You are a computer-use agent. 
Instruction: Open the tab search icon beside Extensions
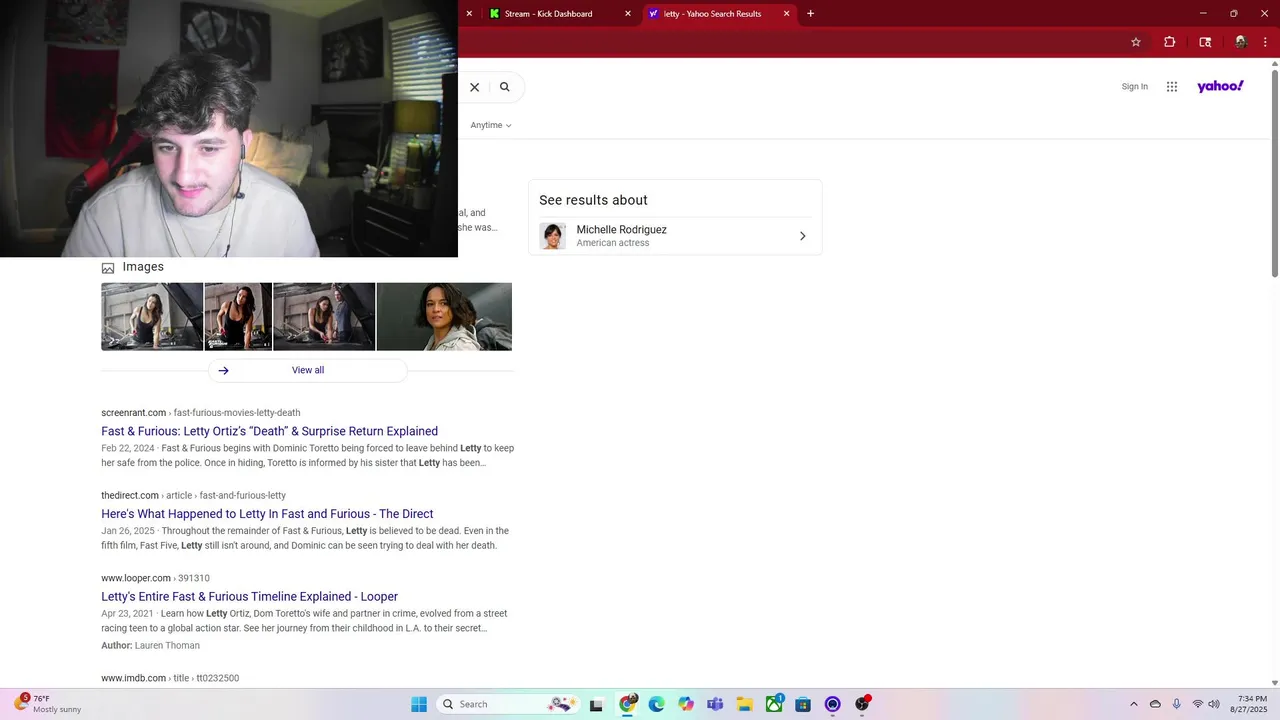(x=1205, y=42)
